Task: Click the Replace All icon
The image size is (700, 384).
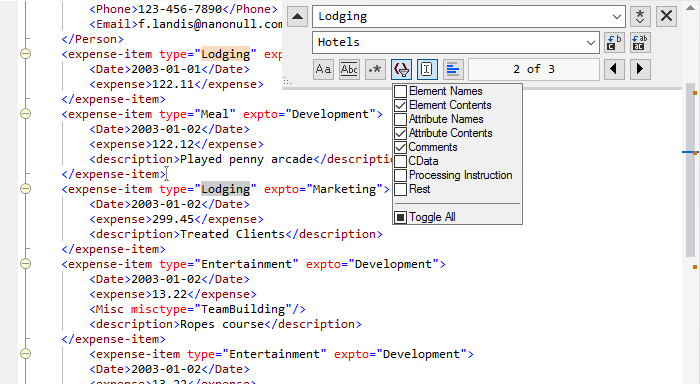Action: coord(640,42)
